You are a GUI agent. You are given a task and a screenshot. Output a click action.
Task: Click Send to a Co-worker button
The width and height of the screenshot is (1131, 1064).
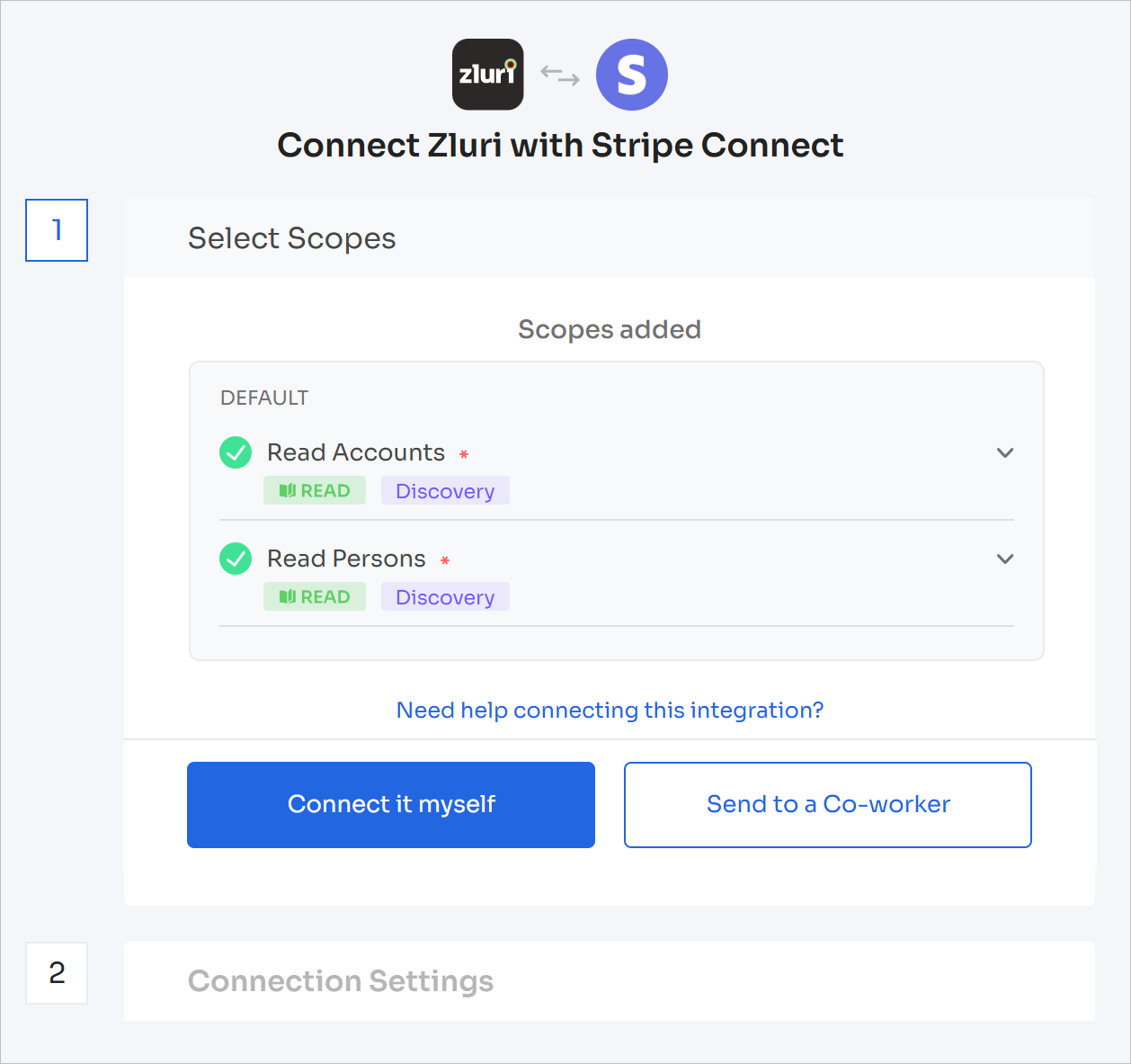click(828, 805)
